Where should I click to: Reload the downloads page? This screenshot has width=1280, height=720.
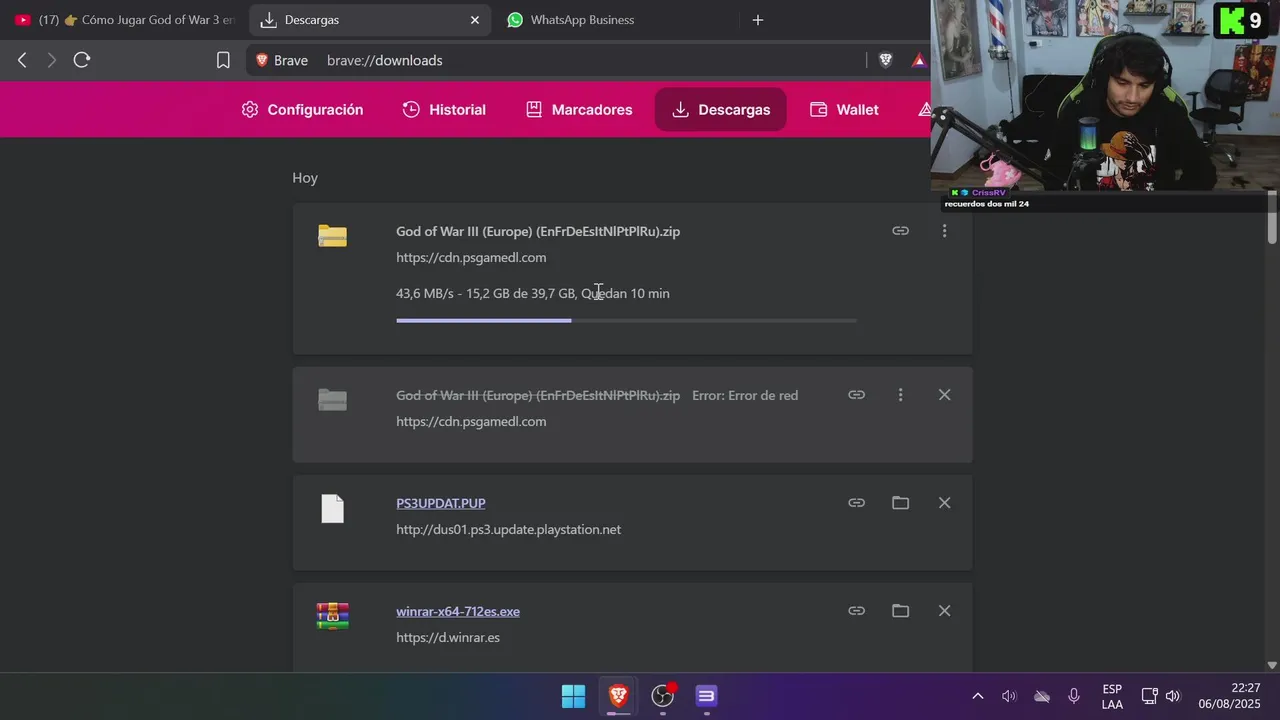pos(82,60)
